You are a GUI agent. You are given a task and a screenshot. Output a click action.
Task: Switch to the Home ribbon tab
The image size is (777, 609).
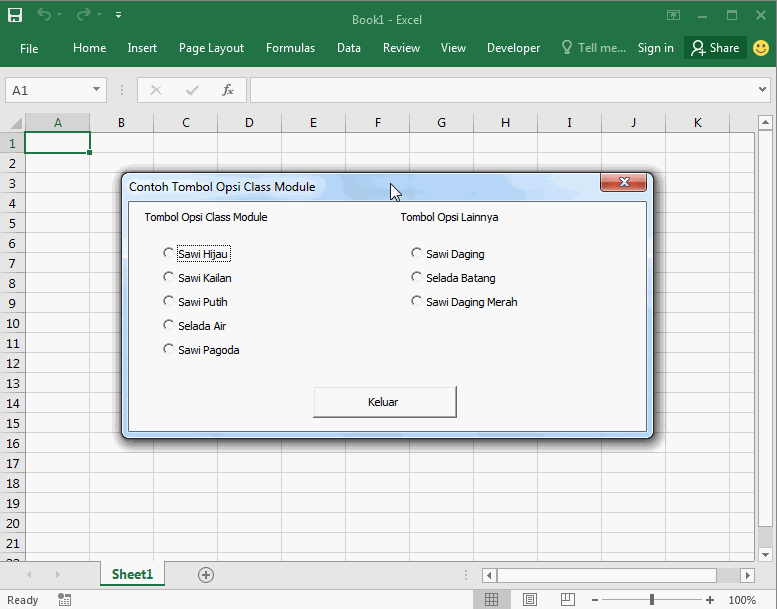[89, 48]
